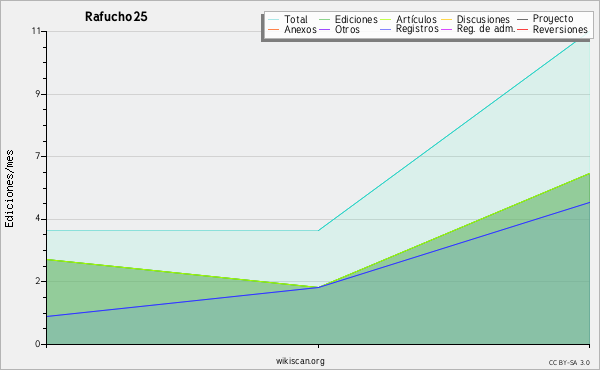Select the Registros legend label
Viewport: 600px width, 370px height.
[417, 29]
